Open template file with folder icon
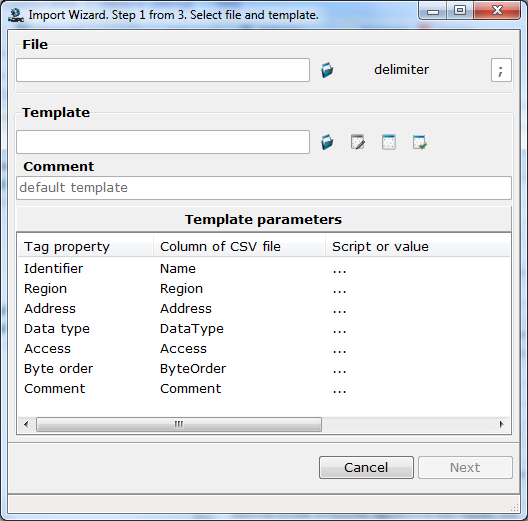 327,142
